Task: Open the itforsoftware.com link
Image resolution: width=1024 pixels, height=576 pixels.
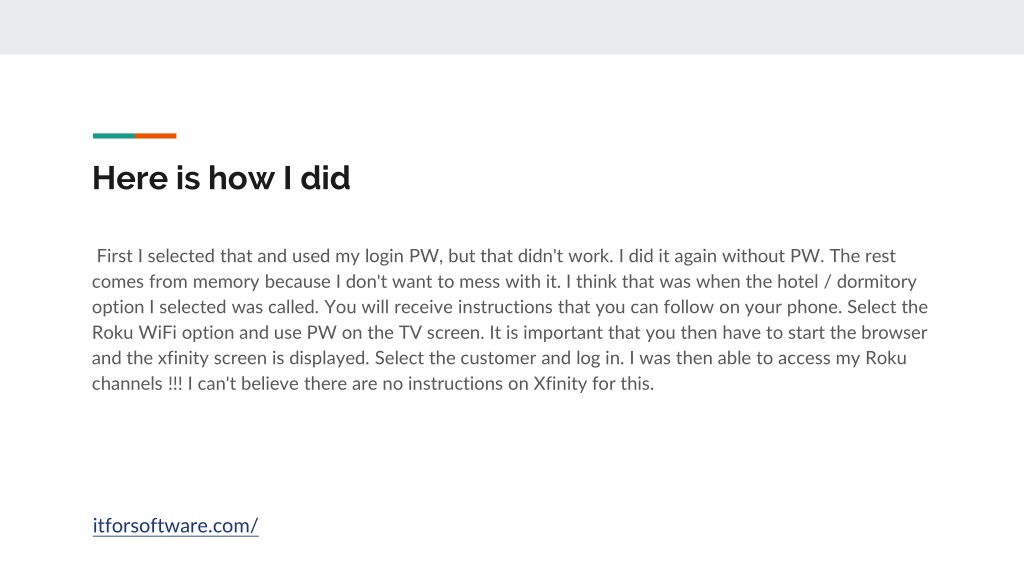Action: coord(175,526)
